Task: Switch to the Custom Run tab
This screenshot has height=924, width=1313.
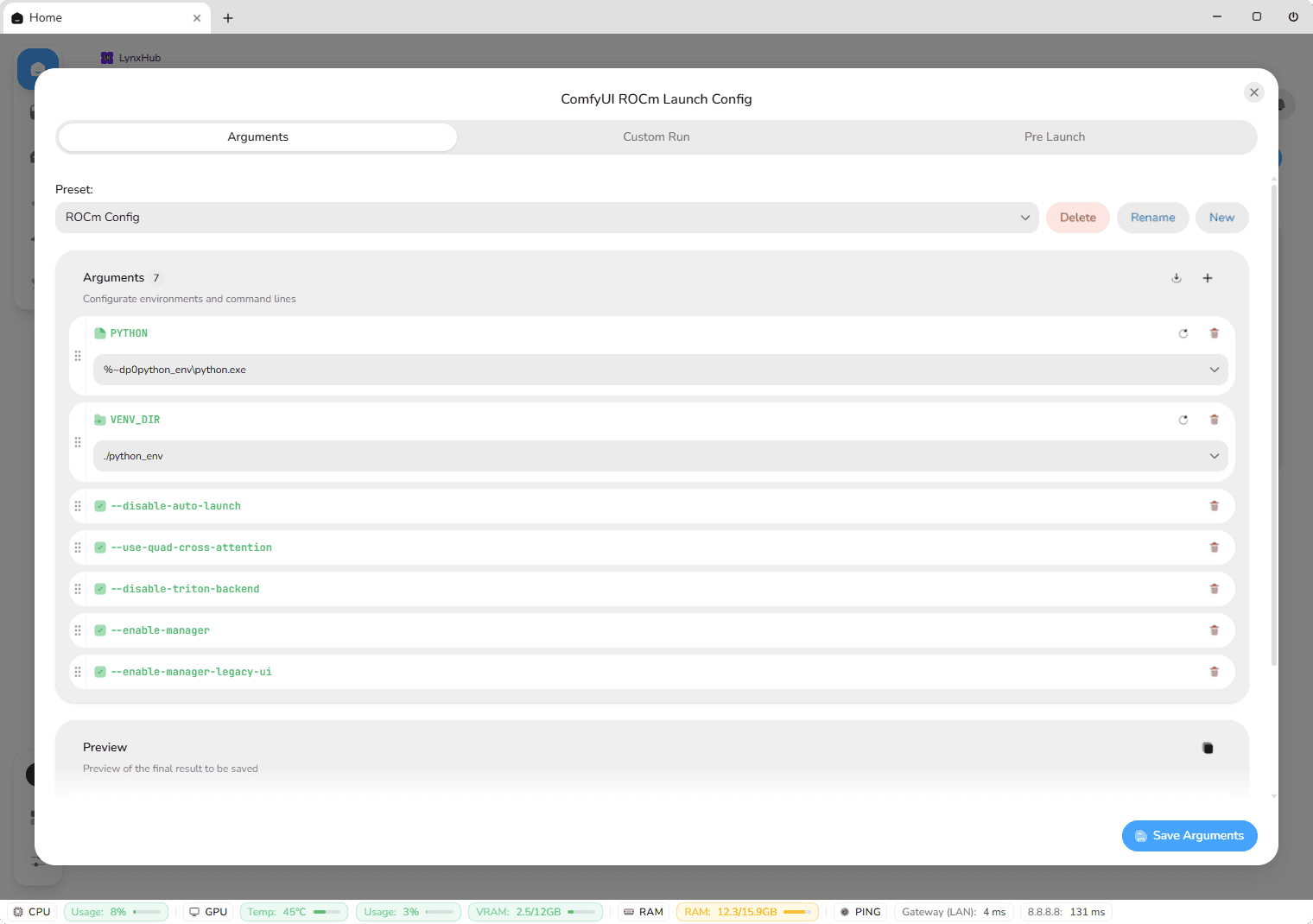Action: 656,137
